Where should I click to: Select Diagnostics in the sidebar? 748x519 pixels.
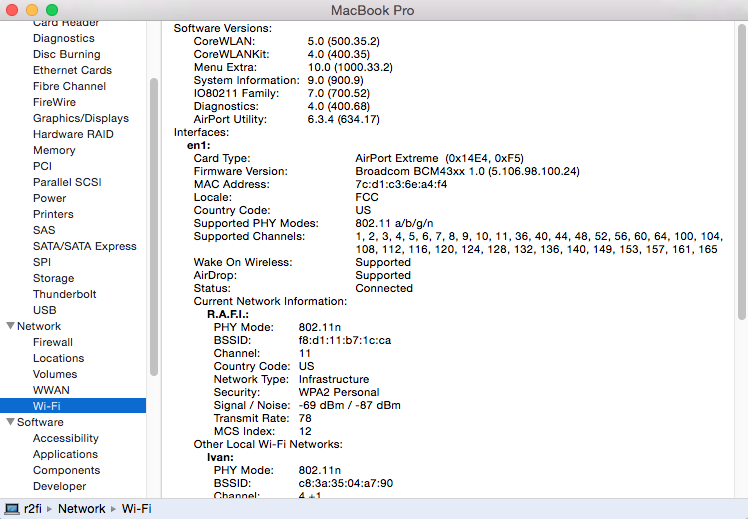(63, 38)
